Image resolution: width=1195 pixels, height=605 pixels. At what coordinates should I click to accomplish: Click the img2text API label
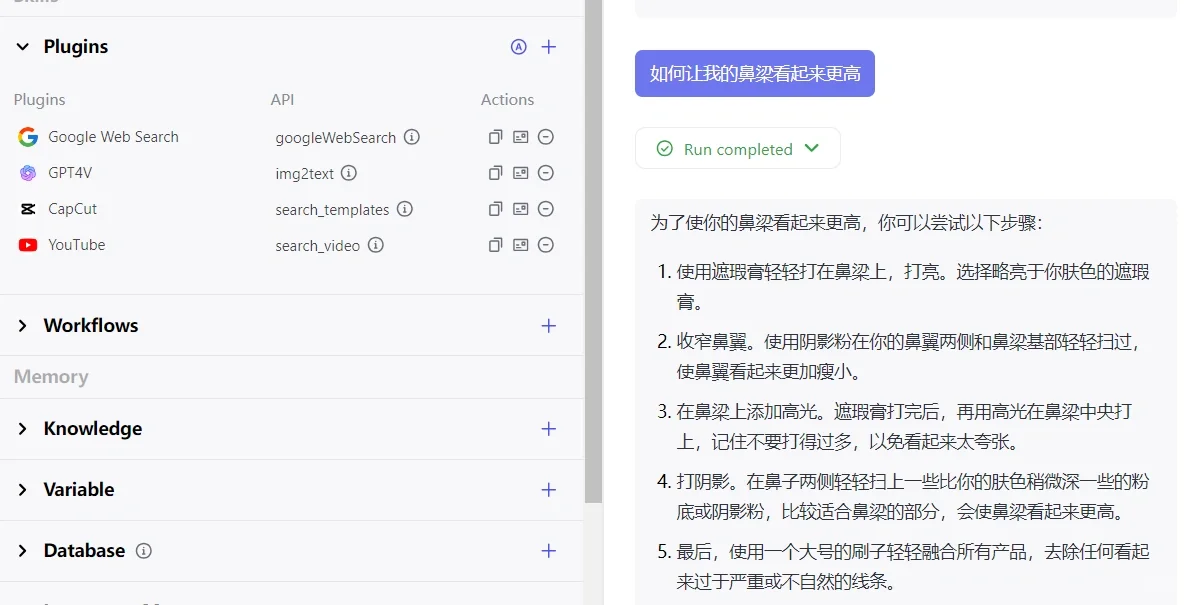[x=305, y=174]
